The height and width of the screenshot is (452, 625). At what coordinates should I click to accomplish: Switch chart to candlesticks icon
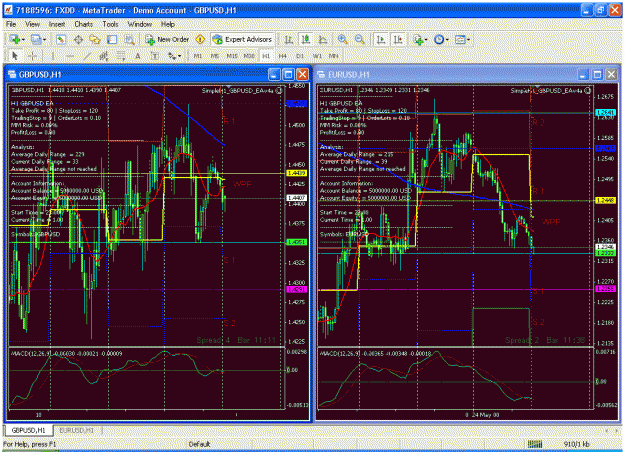306,39
